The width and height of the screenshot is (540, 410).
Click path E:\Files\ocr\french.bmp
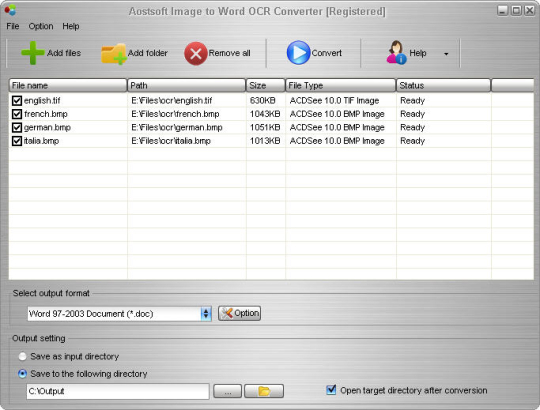click(175, 114)
